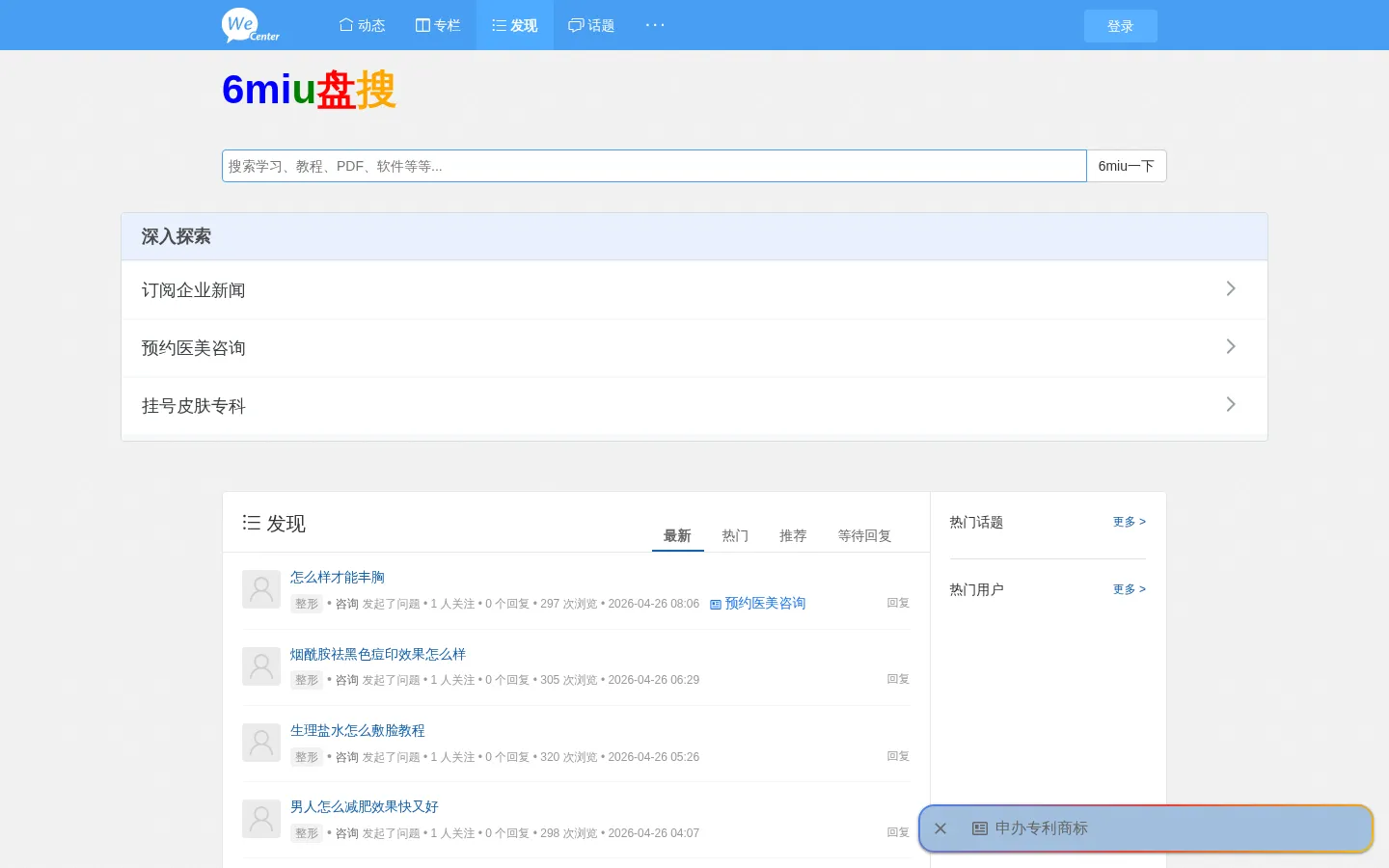The width and height of the screenshot is (1389, 868).
Task: Click 更多 next to 热门用户
Action: pos(1130,589)
